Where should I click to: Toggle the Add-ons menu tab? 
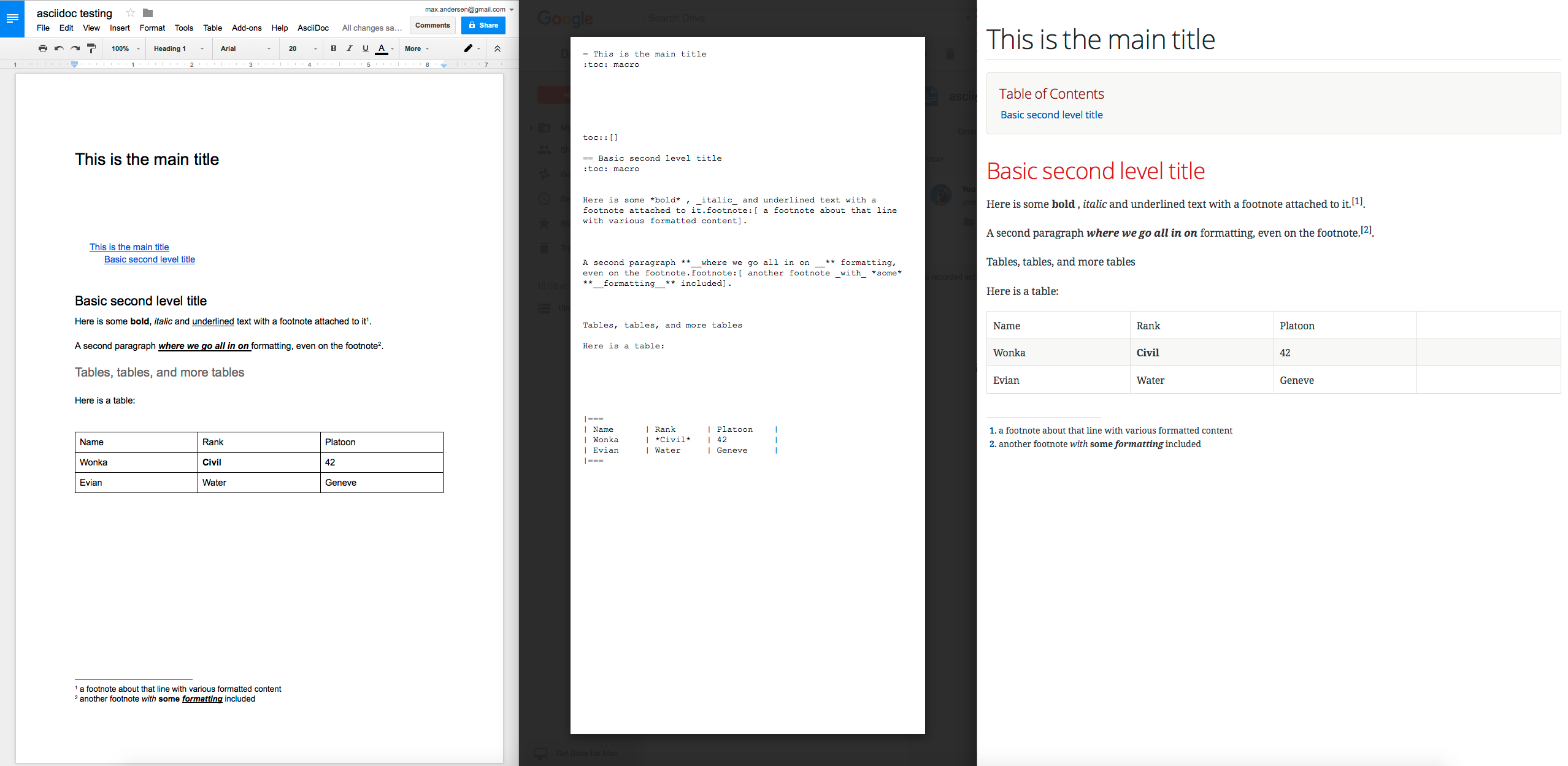pos(244,28)
